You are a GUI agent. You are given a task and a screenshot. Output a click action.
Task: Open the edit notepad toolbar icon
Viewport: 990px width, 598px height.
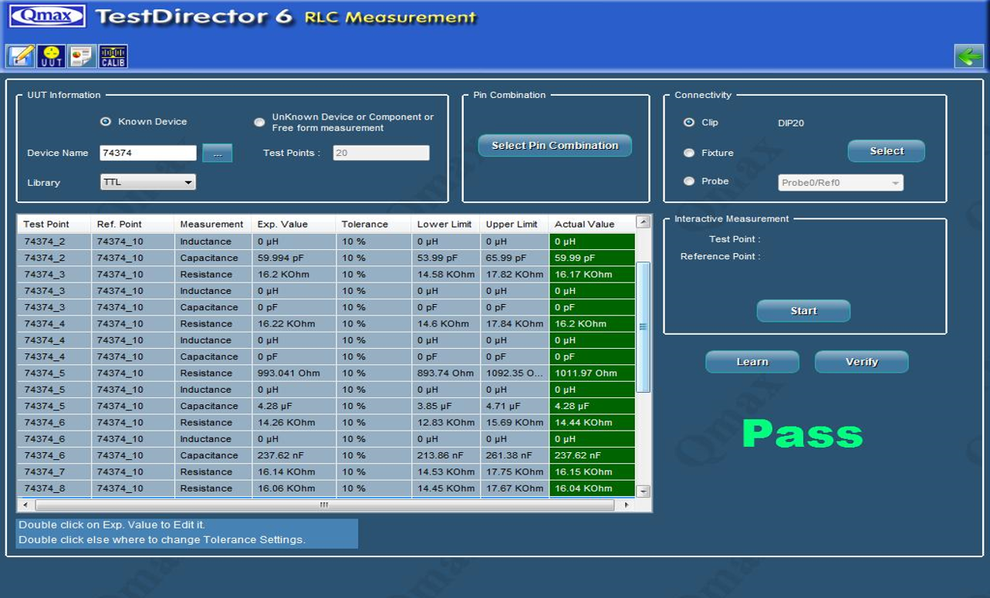pyautogui.click(x=21, y=56)
